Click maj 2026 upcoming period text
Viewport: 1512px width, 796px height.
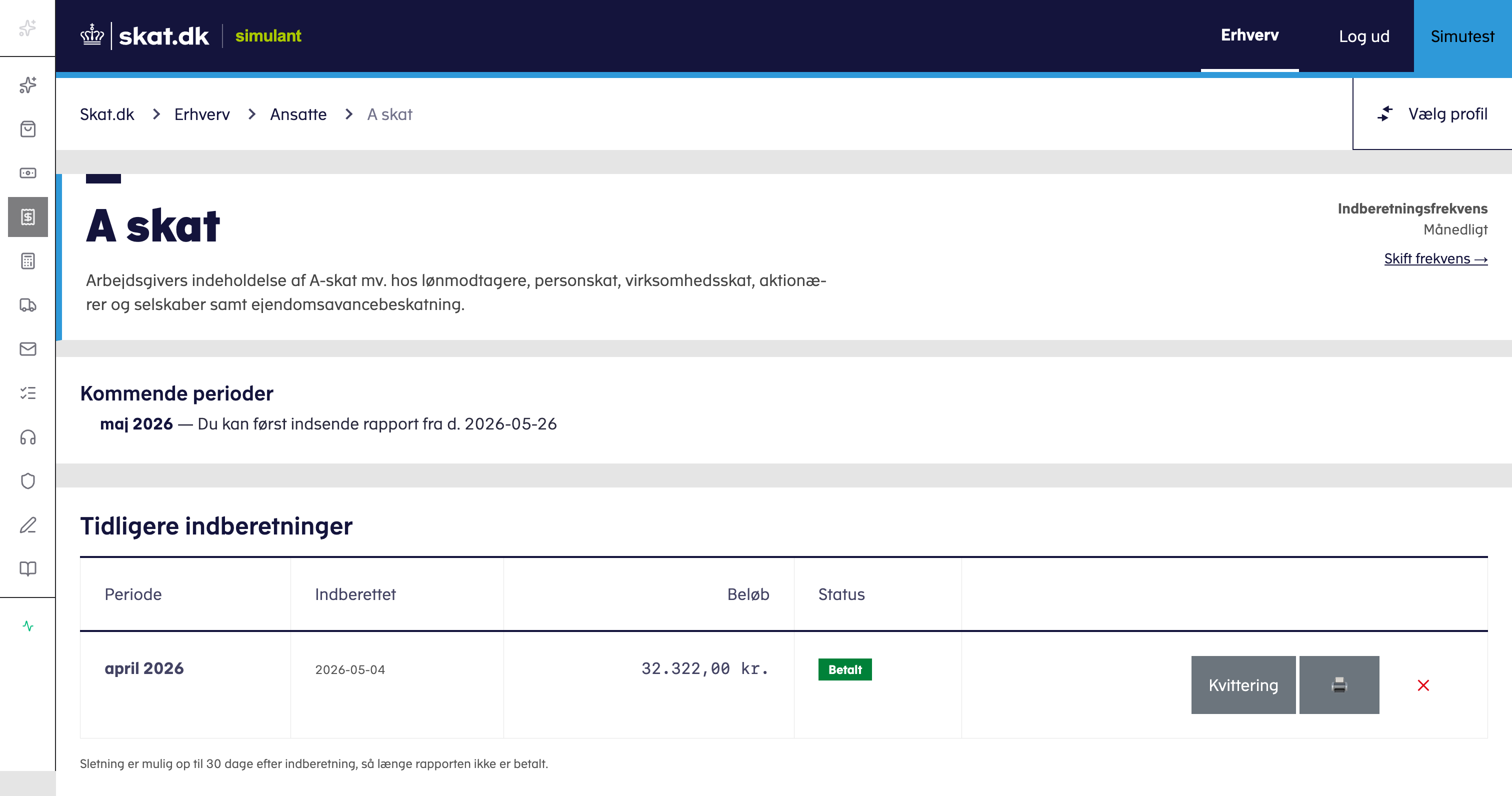click(136, 424)
